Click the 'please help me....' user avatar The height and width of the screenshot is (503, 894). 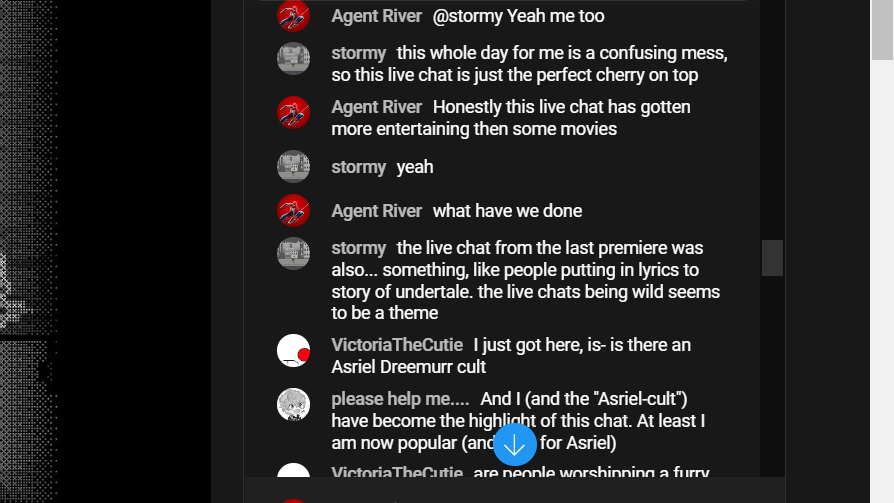294,404
